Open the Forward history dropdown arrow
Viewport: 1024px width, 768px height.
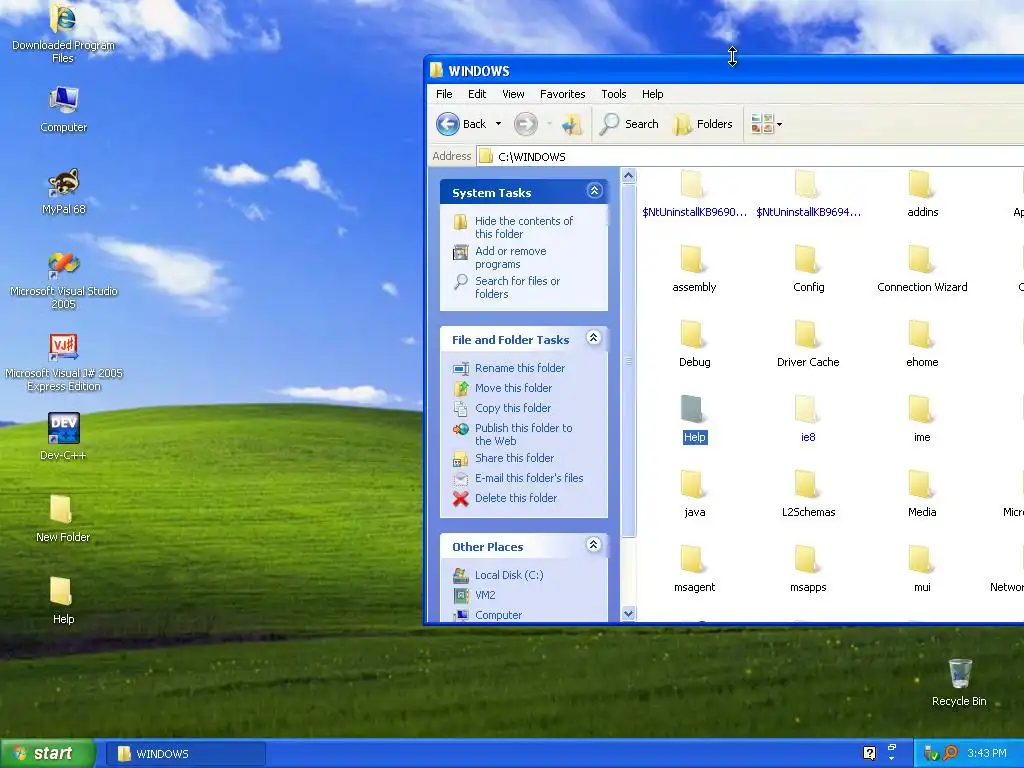tap(549, 124)
